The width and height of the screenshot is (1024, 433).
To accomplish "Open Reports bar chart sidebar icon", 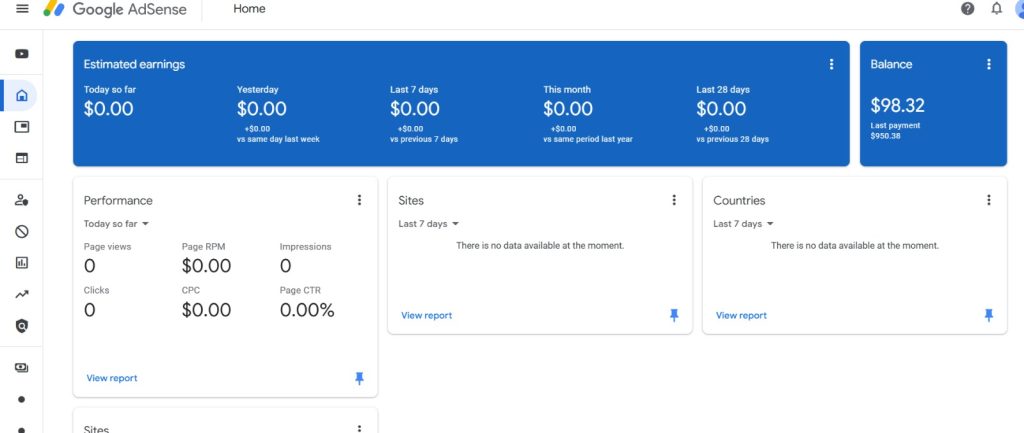I will click(x=21, y=263).
